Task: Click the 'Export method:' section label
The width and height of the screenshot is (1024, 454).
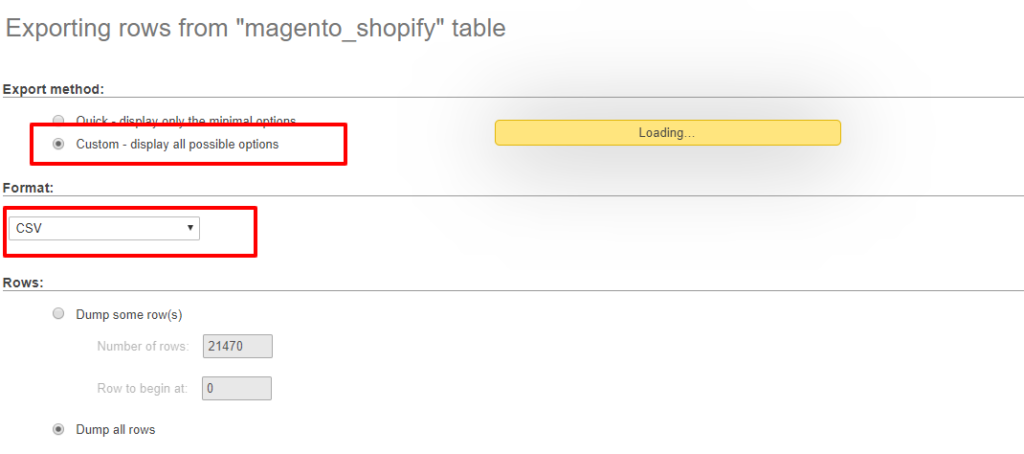Action: [53, 89]
